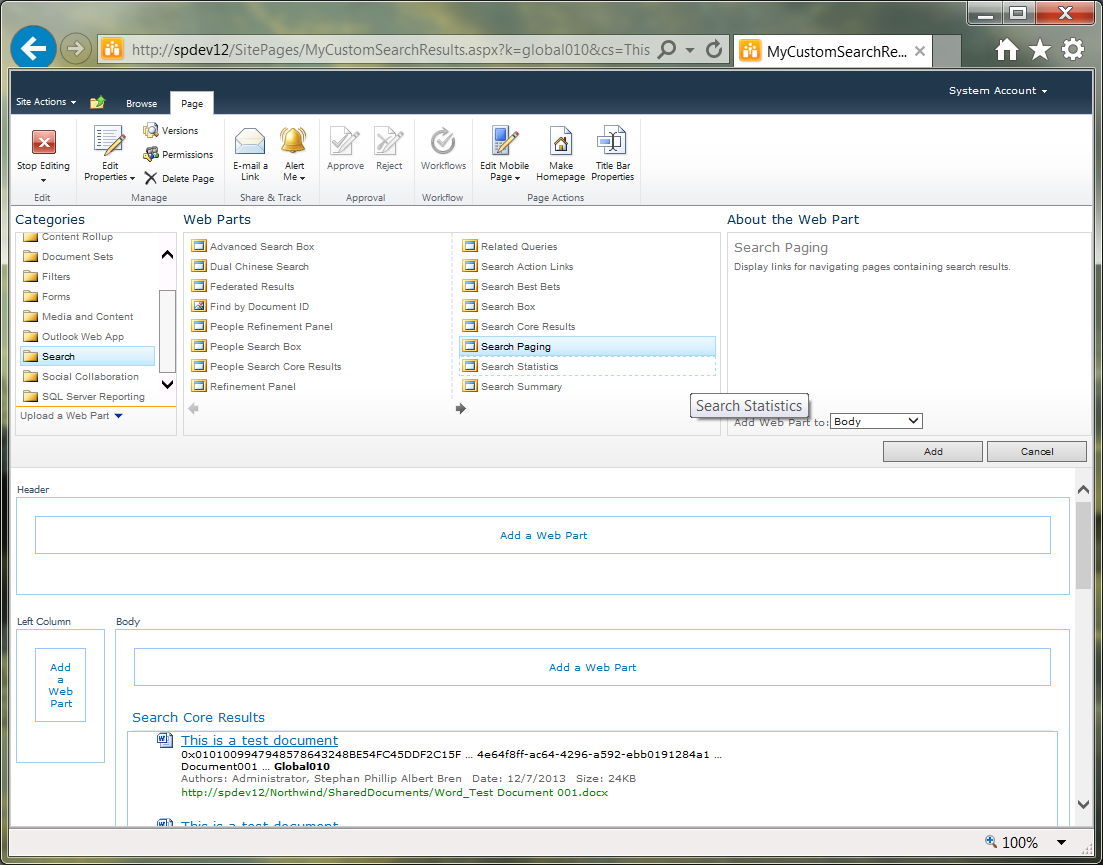This screenshot has width=1103, height=865.
Task: Select the Social Collaboration category
Action: point(88,376)
